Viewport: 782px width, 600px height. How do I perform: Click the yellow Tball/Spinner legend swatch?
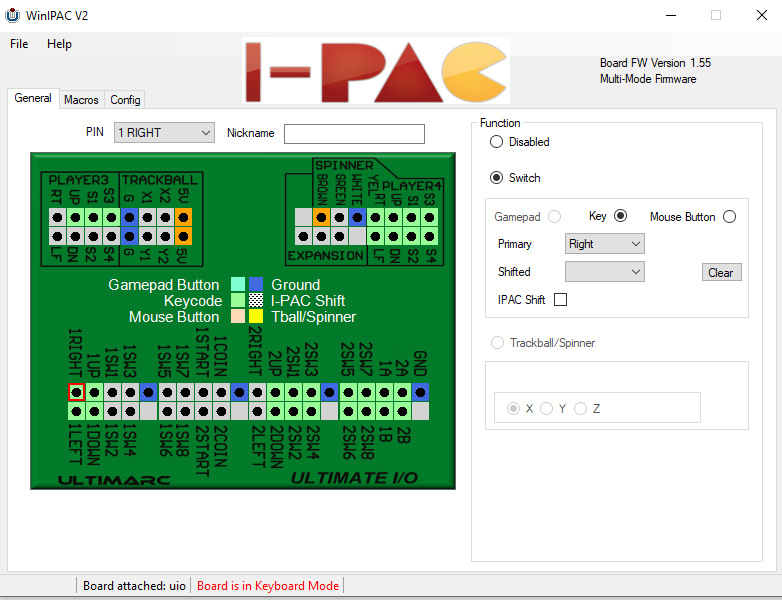click(x=256, y=317)
